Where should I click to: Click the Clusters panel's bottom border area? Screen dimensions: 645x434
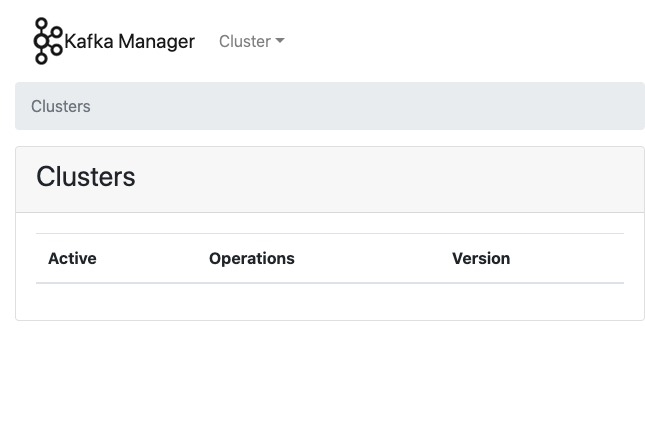pos(330,319)
